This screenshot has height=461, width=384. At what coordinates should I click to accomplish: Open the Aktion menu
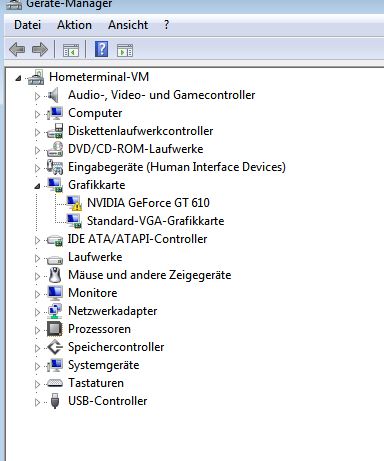74,25
